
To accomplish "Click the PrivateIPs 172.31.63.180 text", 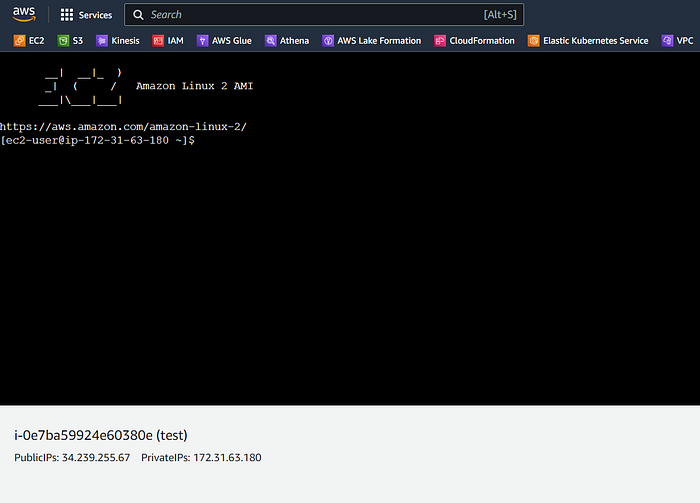I will tap(201, 457).
